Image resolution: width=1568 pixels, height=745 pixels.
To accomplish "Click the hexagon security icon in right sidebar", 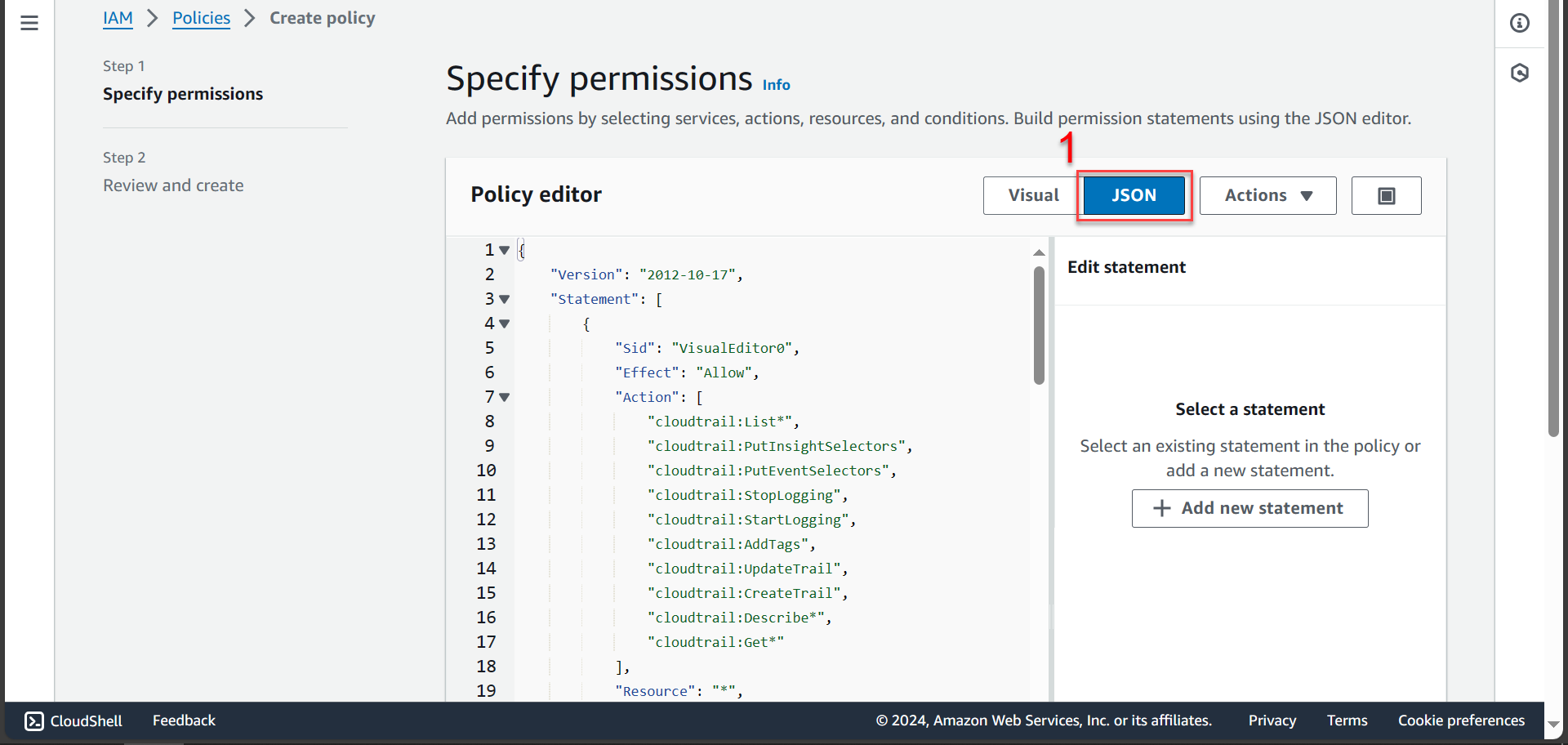I will pyautogui.click(x=1519, y=74).
